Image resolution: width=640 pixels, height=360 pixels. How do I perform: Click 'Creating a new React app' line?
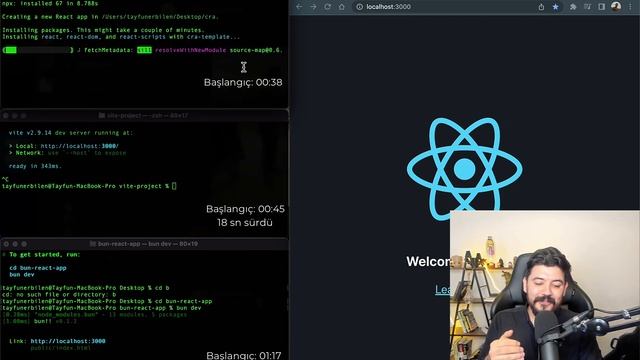110,17
